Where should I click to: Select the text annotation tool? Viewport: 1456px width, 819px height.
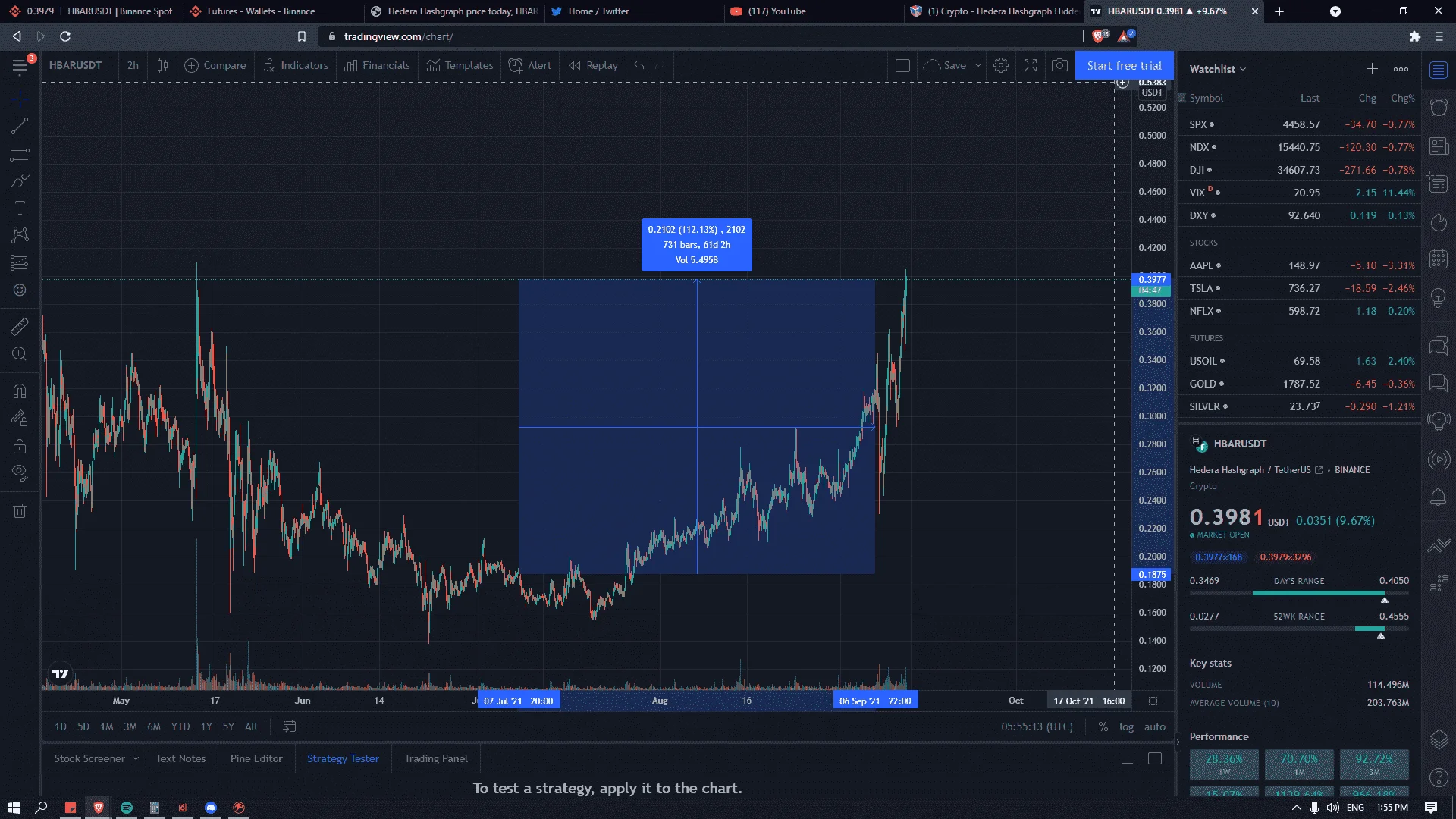[x=20, y=208]
